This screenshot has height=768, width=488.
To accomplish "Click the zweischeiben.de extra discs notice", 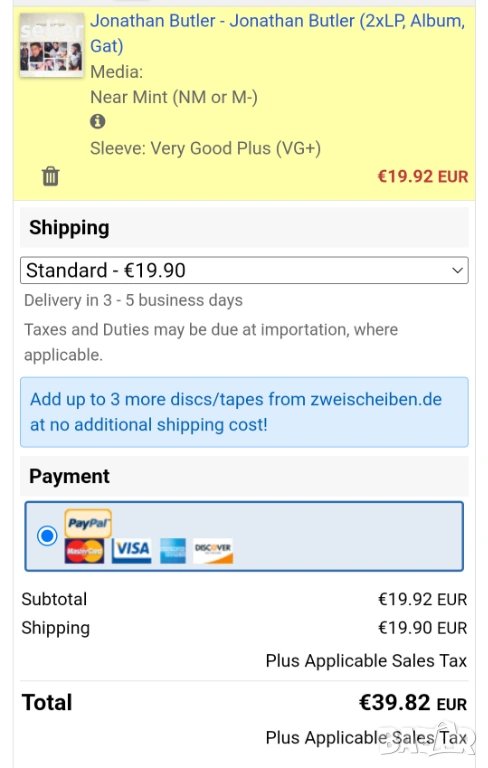I will (x=244, y=412).
